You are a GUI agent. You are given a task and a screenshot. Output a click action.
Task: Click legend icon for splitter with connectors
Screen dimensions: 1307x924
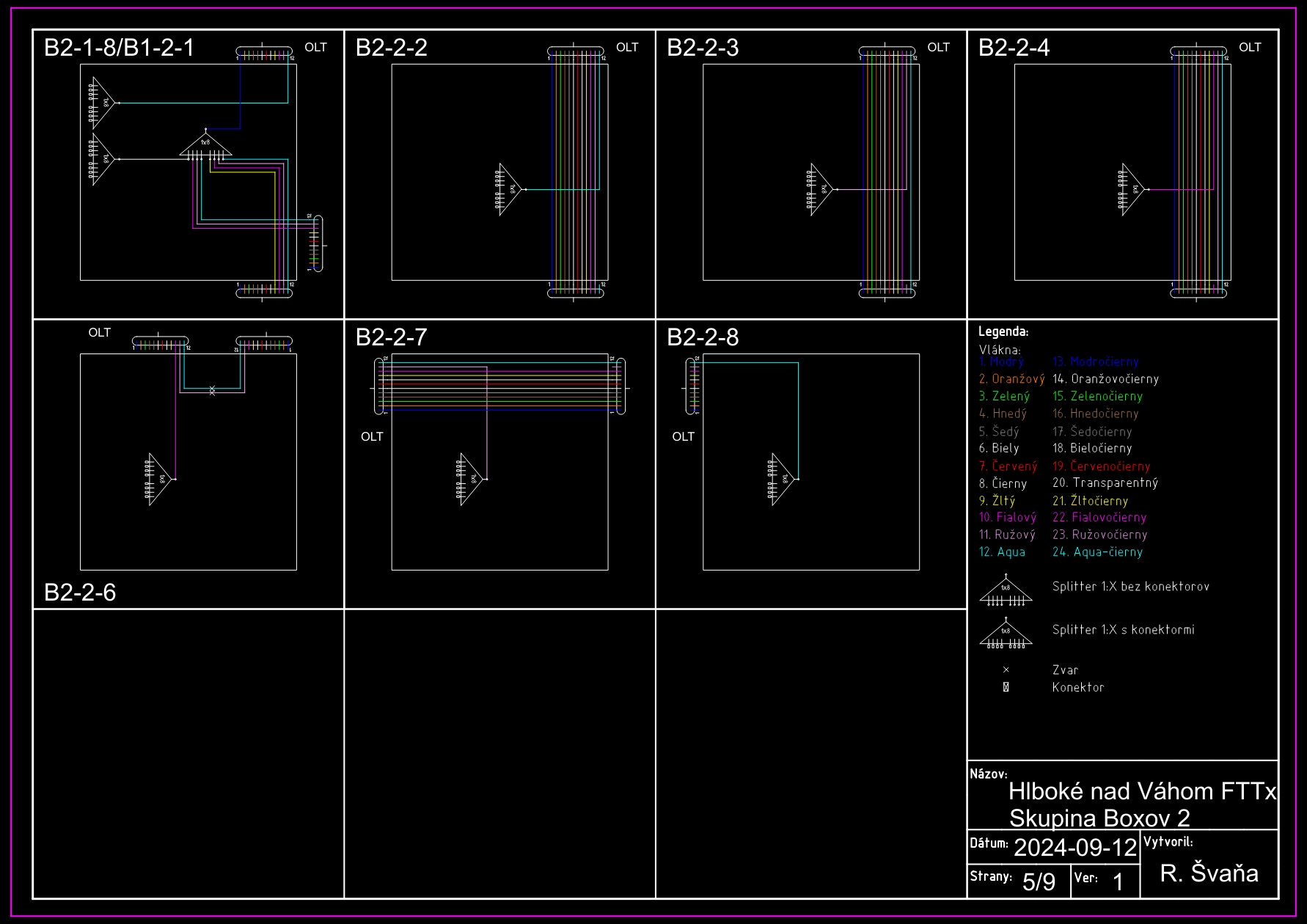click(x=1006, y=635)
